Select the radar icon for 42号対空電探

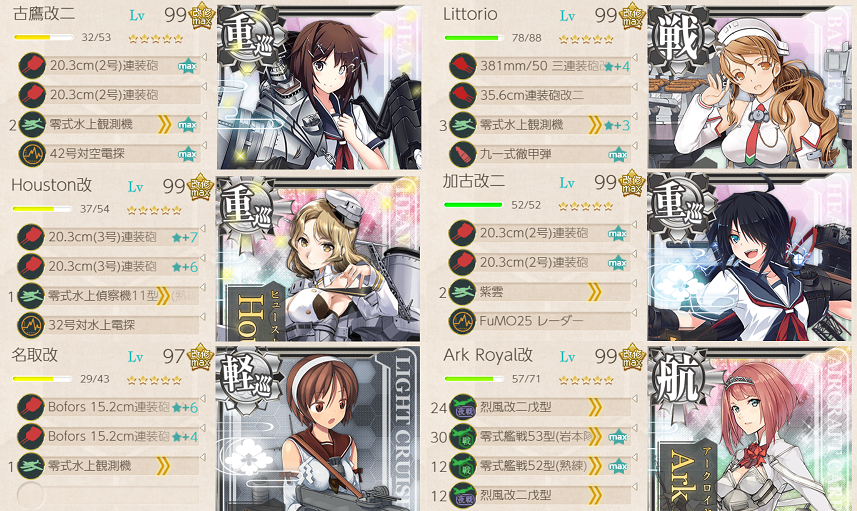(32, 154)
